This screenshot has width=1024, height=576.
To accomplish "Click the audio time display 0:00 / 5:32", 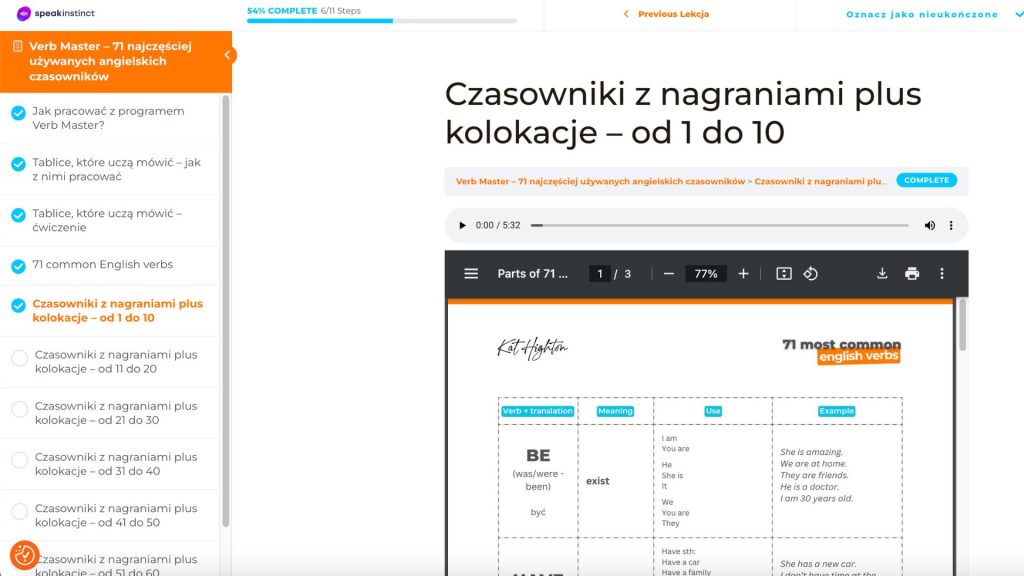I will click(498, 225).
